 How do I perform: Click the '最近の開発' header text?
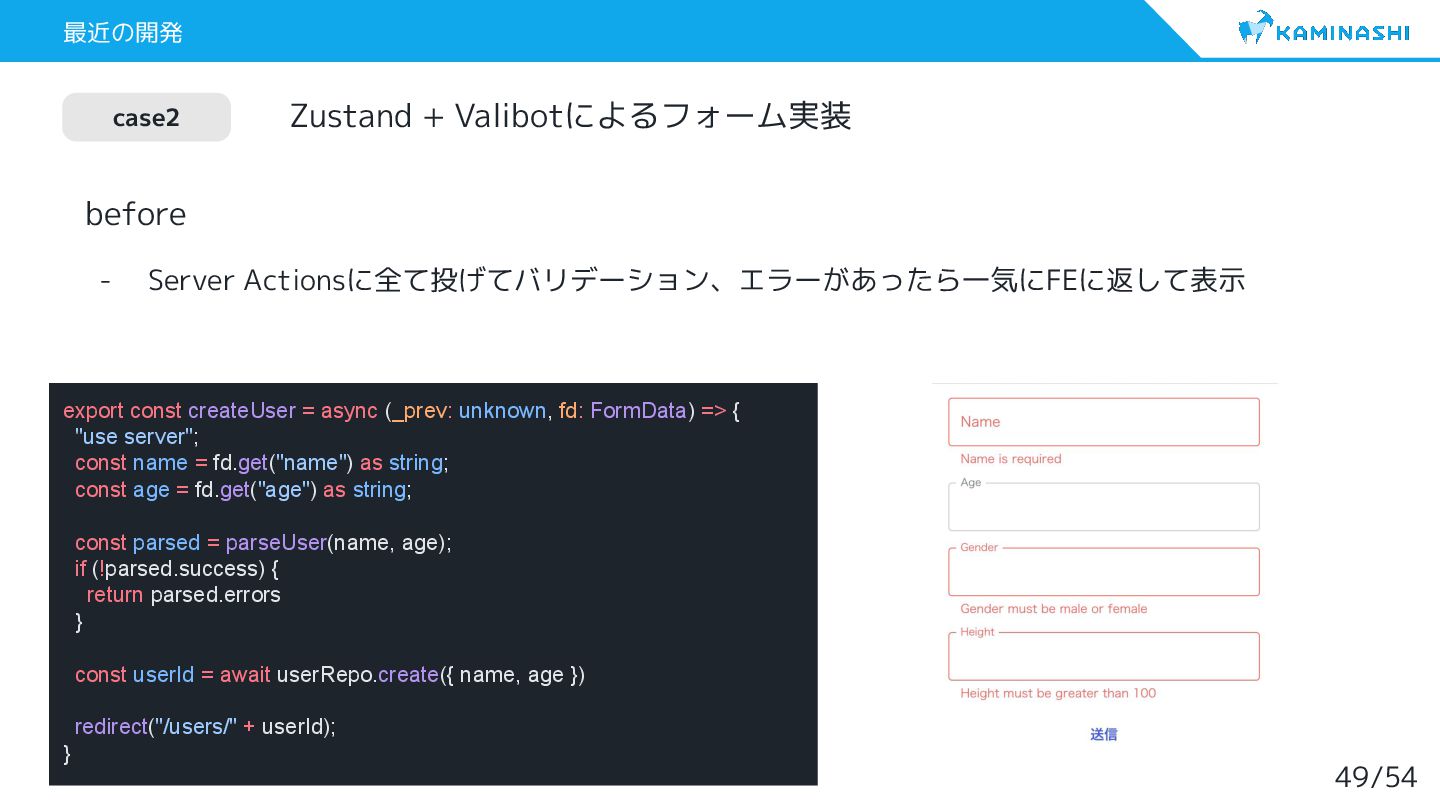point(122,32)
